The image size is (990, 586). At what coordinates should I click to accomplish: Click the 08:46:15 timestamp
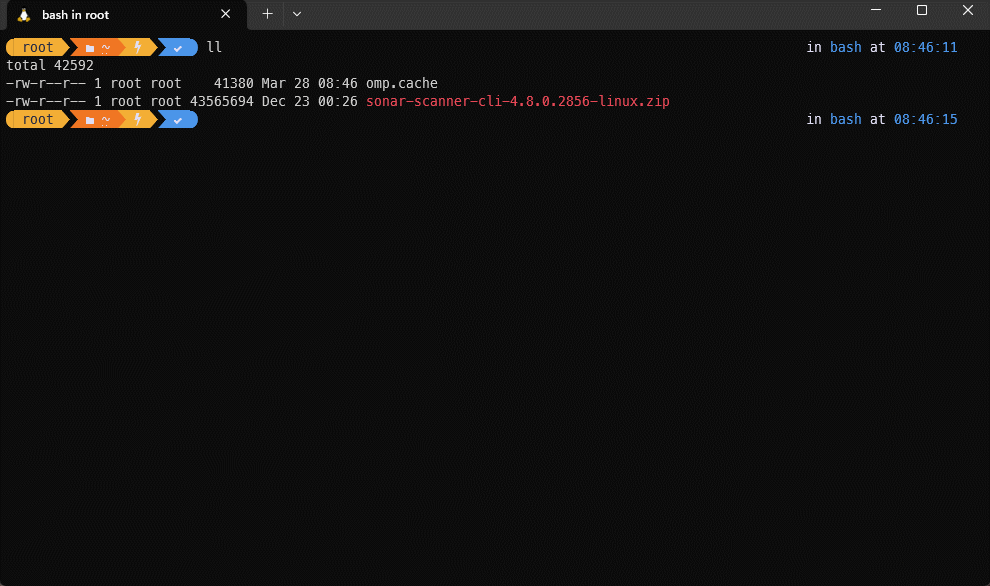point(925,119)
